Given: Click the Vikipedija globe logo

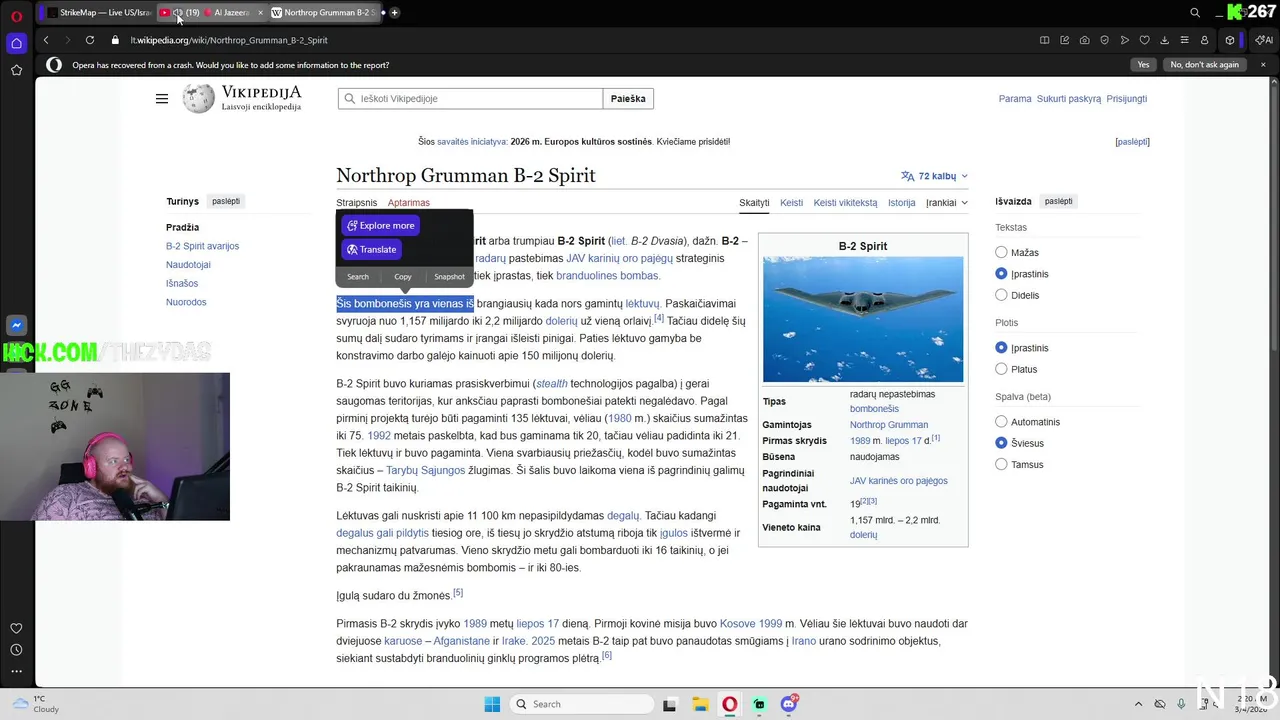Looking at the screenshot, I should (x=198, y=98).
